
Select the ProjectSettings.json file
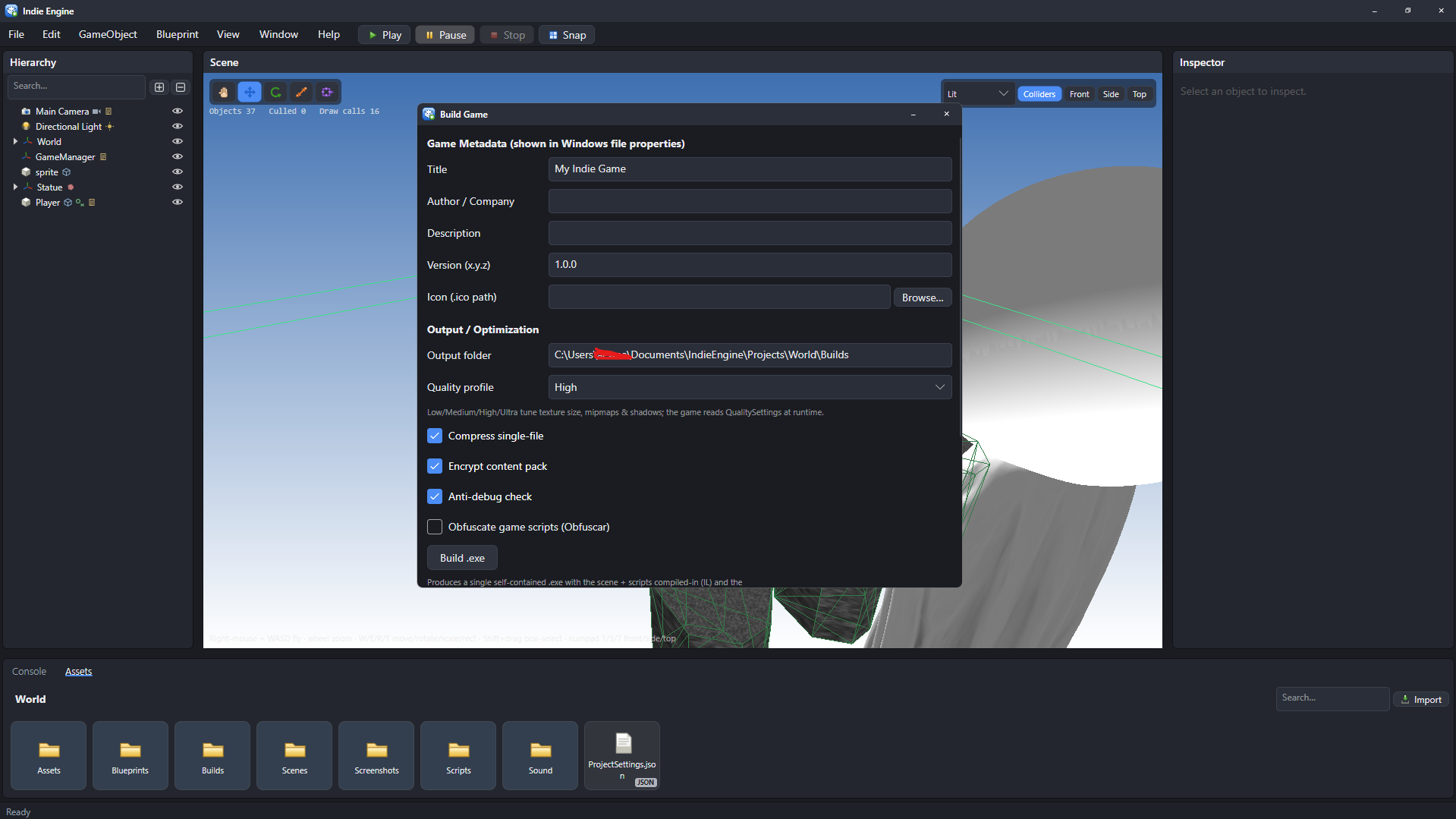pyautogui.click(x=622, y=755)
